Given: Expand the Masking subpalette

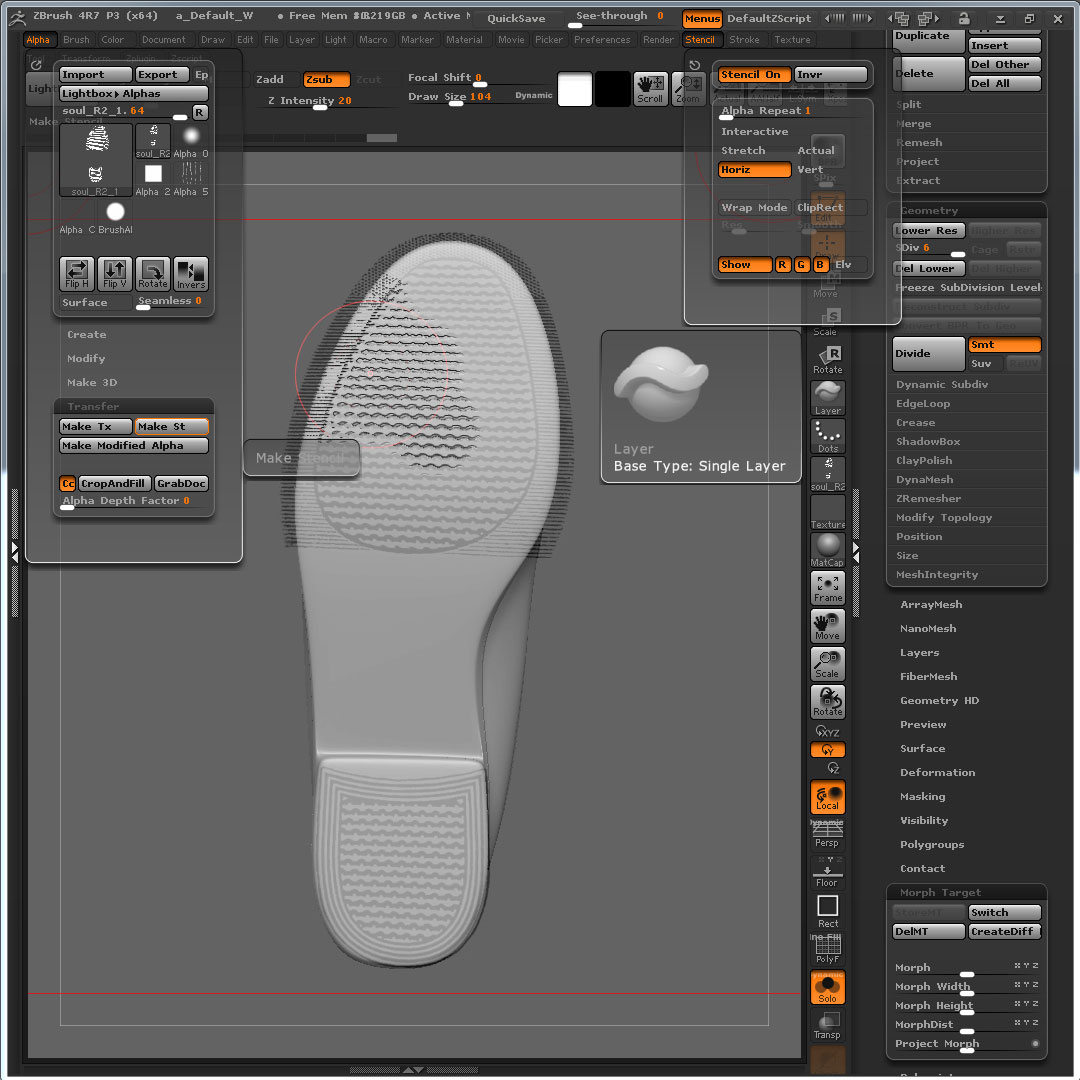Looking at the screenshot, I should [x=922, y=797].
